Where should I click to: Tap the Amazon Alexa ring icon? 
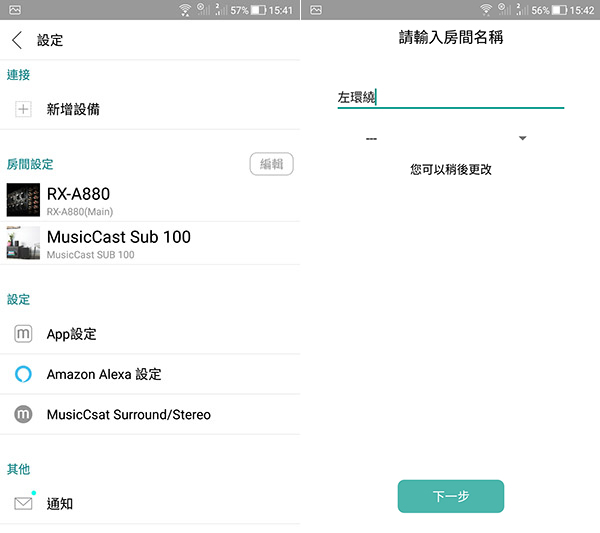tap(23, 374)
